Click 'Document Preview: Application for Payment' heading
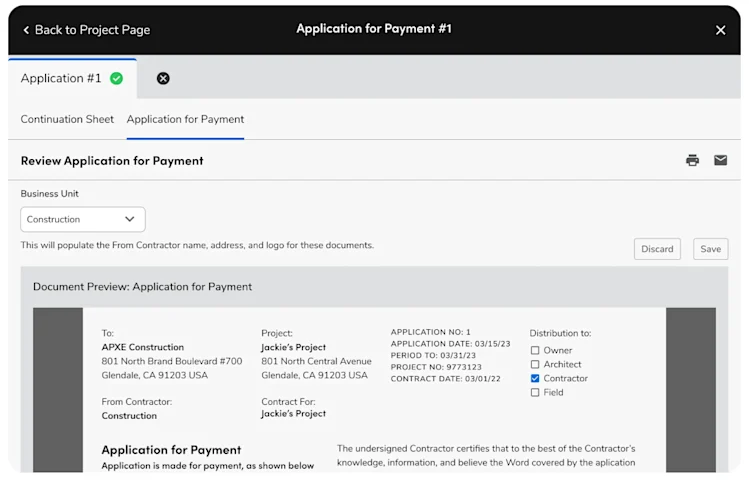The width and height of the screenshot is (749, 480). click(x=142, y=287)
